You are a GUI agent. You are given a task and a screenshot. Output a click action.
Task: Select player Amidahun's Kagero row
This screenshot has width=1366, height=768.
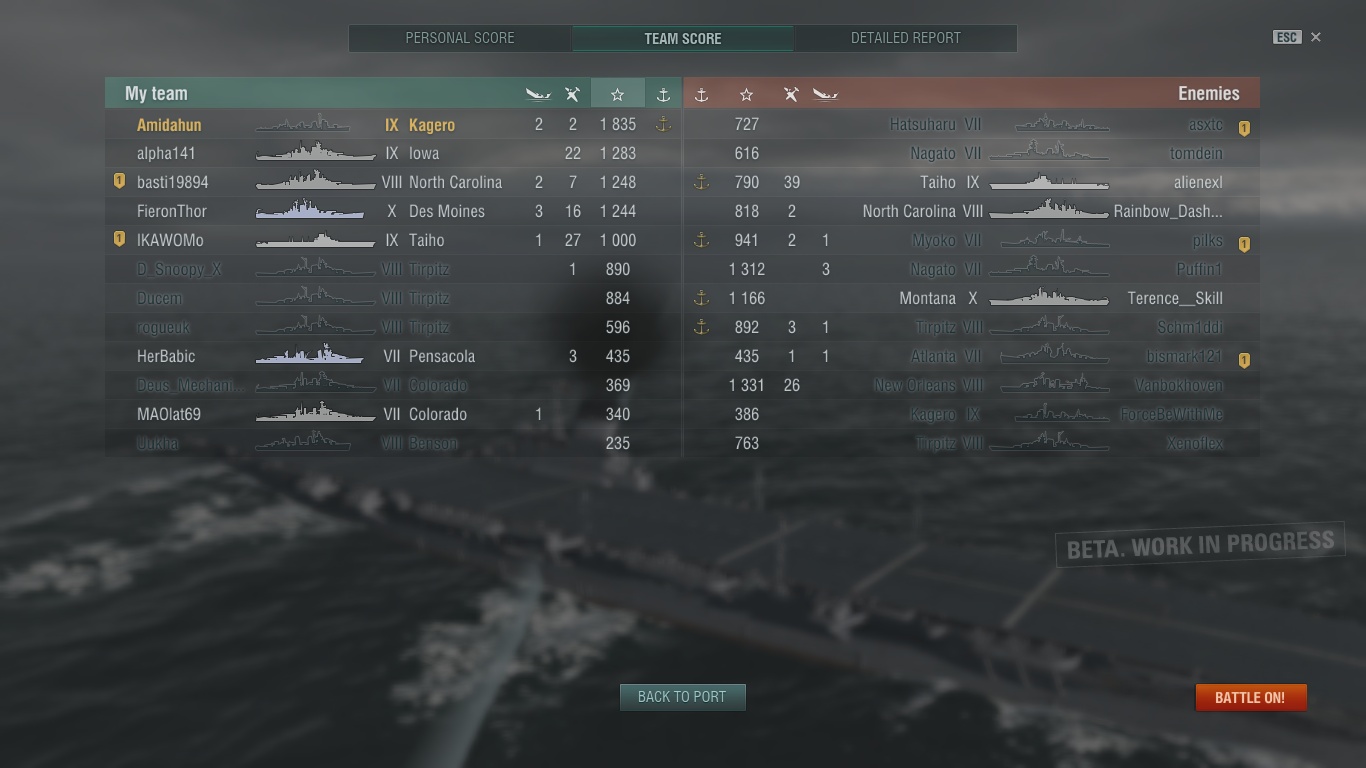[x=393, y=125]
